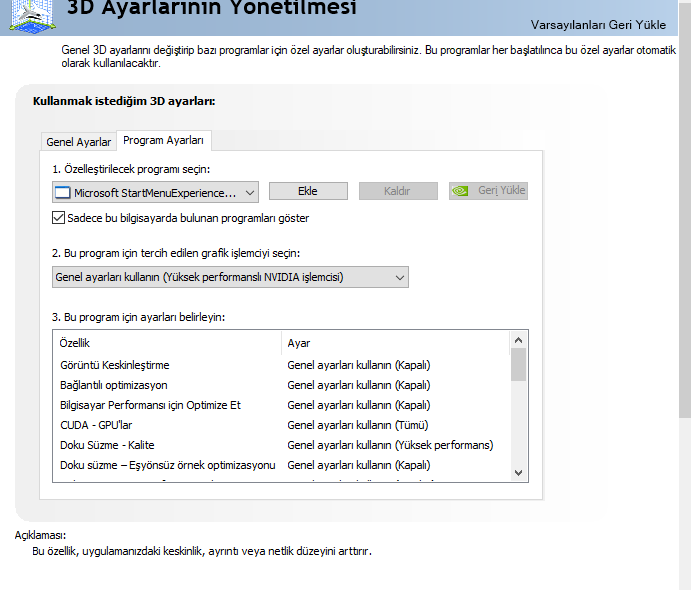
Task: Open the Doku Süzme - Kalite value
Action: click(390, 445)
